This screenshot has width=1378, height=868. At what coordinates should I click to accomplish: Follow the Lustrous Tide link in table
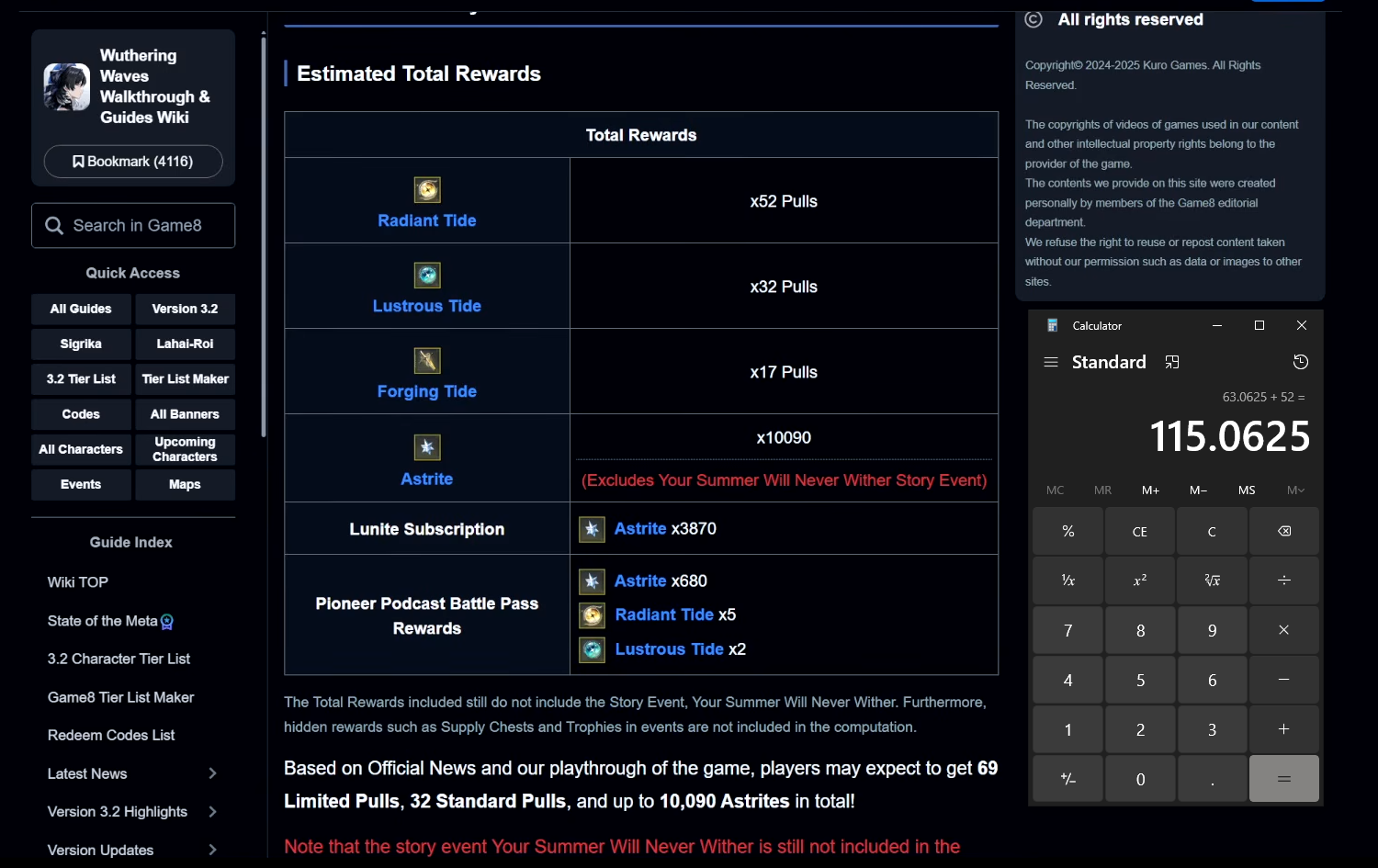click(427, 306)
